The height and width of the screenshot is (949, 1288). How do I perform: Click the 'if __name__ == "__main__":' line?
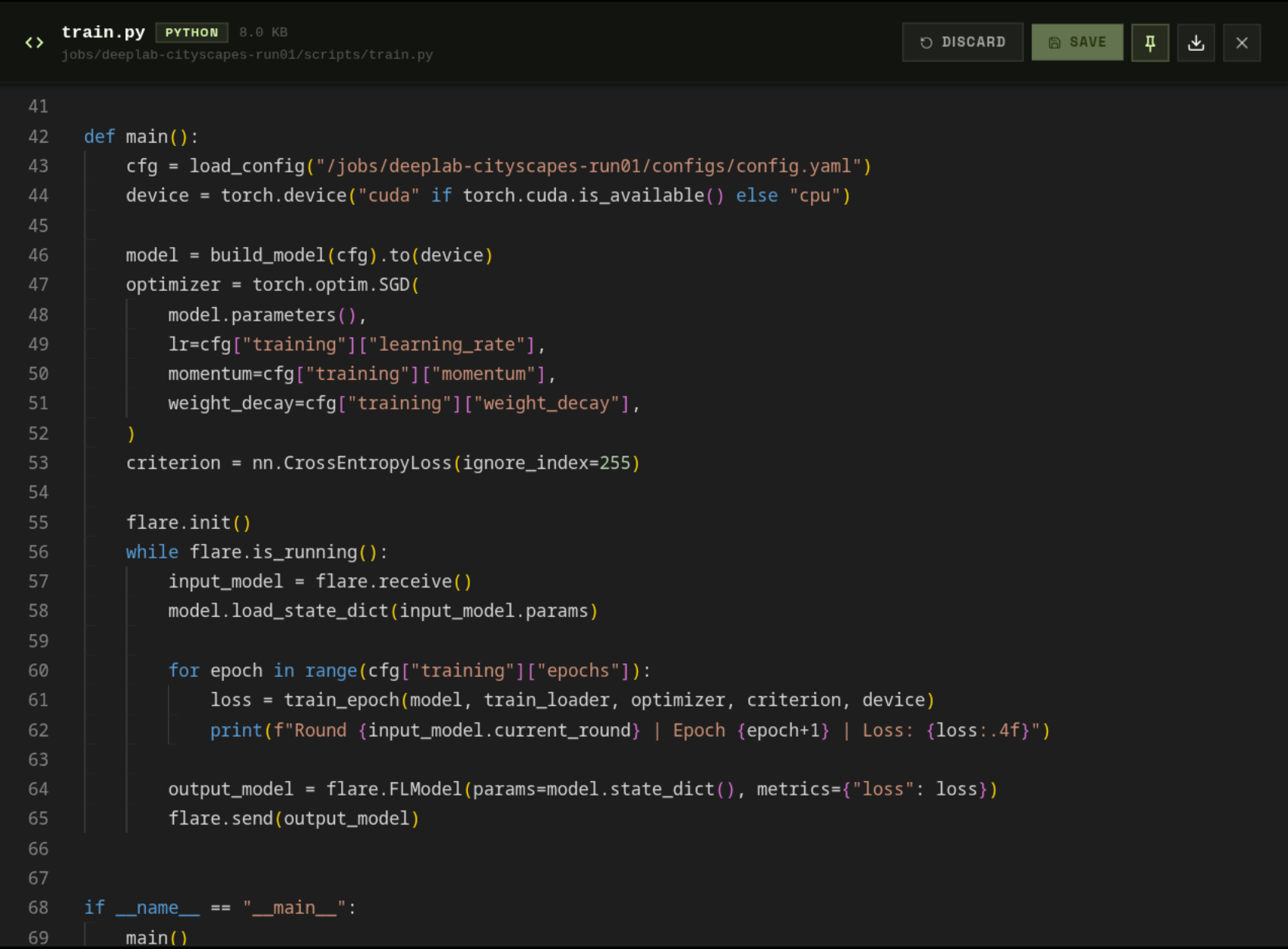pos(220,908)
